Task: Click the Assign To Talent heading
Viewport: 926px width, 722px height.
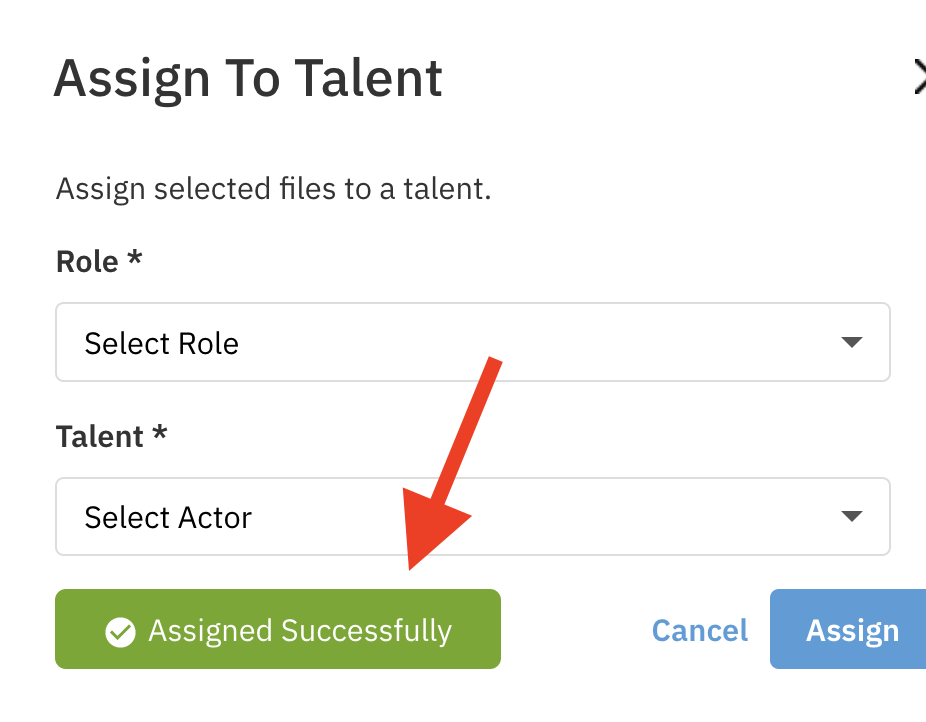Action: 248,78
